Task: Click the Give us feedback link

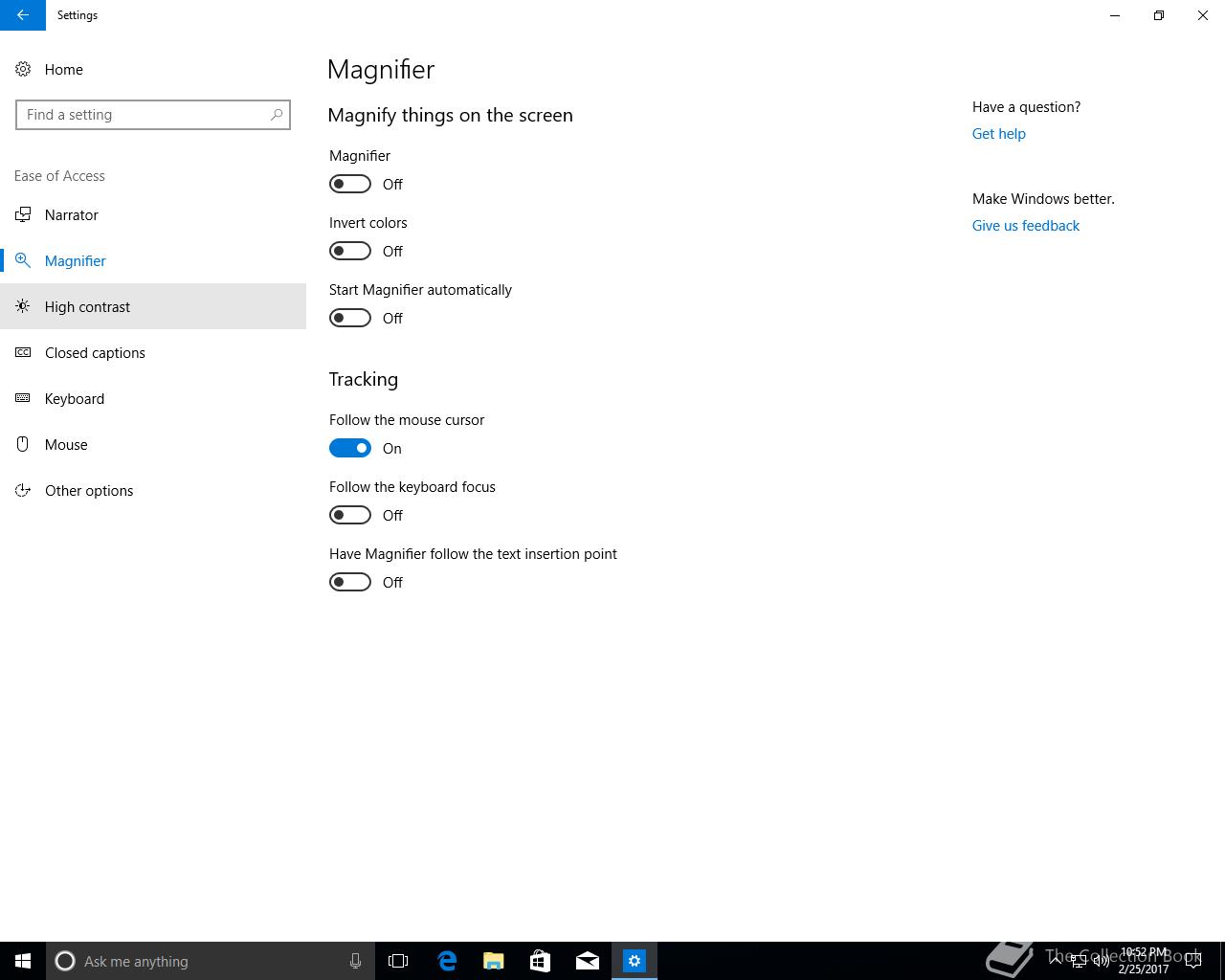Action: pos(1025,226)
